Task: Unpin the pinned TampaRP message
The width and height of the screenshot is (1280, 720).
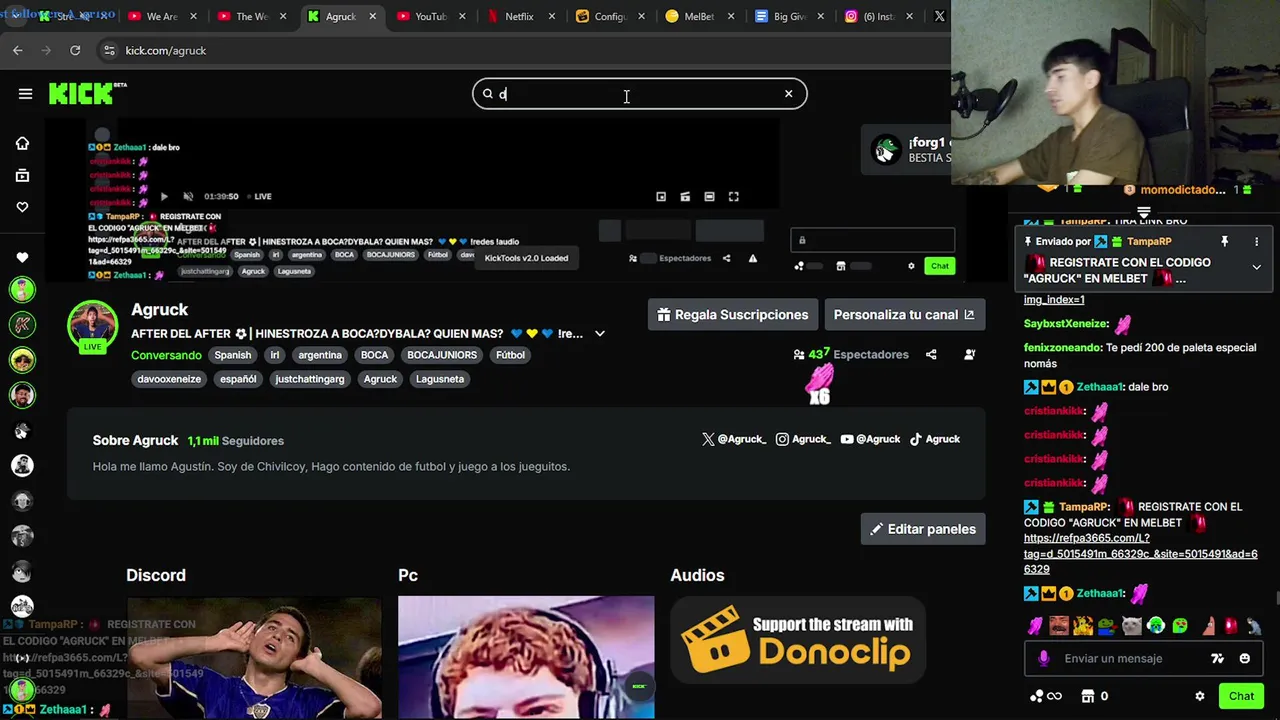Action: point(1224,241)
